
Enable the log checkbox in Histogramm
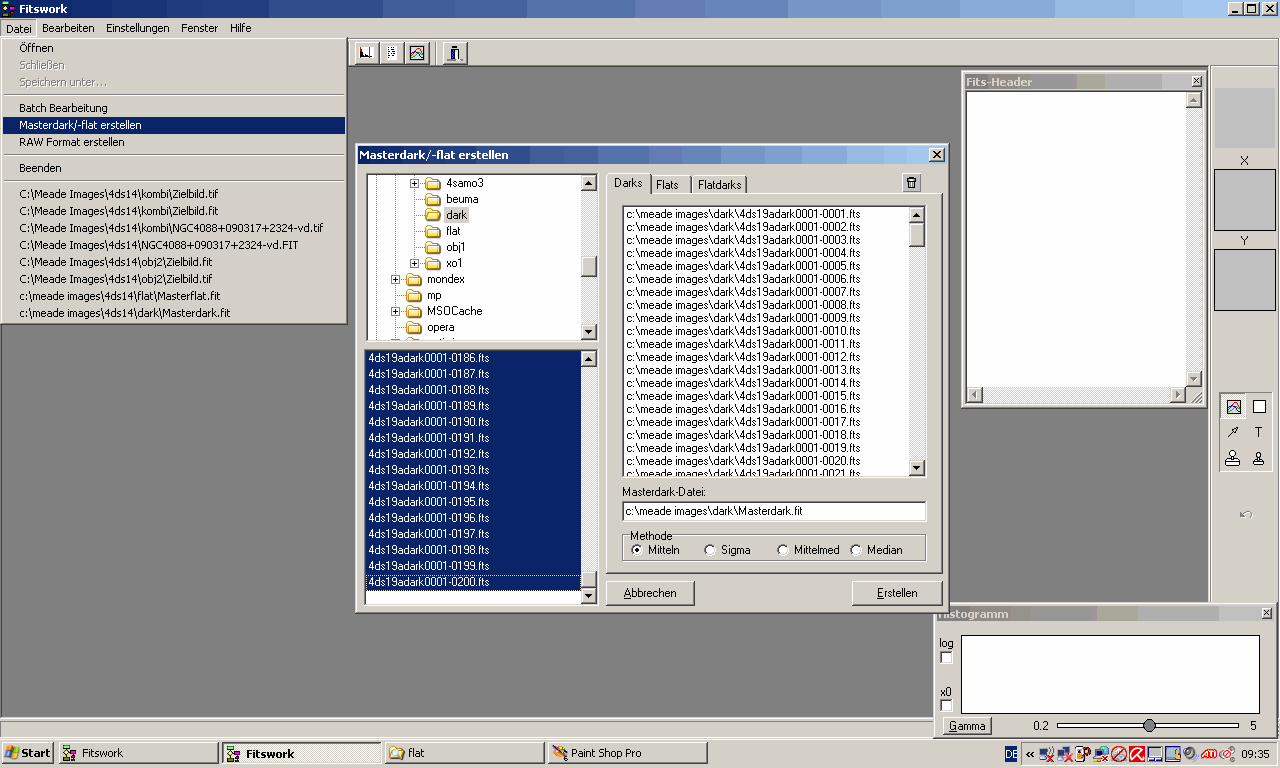(x=947, y=658)
